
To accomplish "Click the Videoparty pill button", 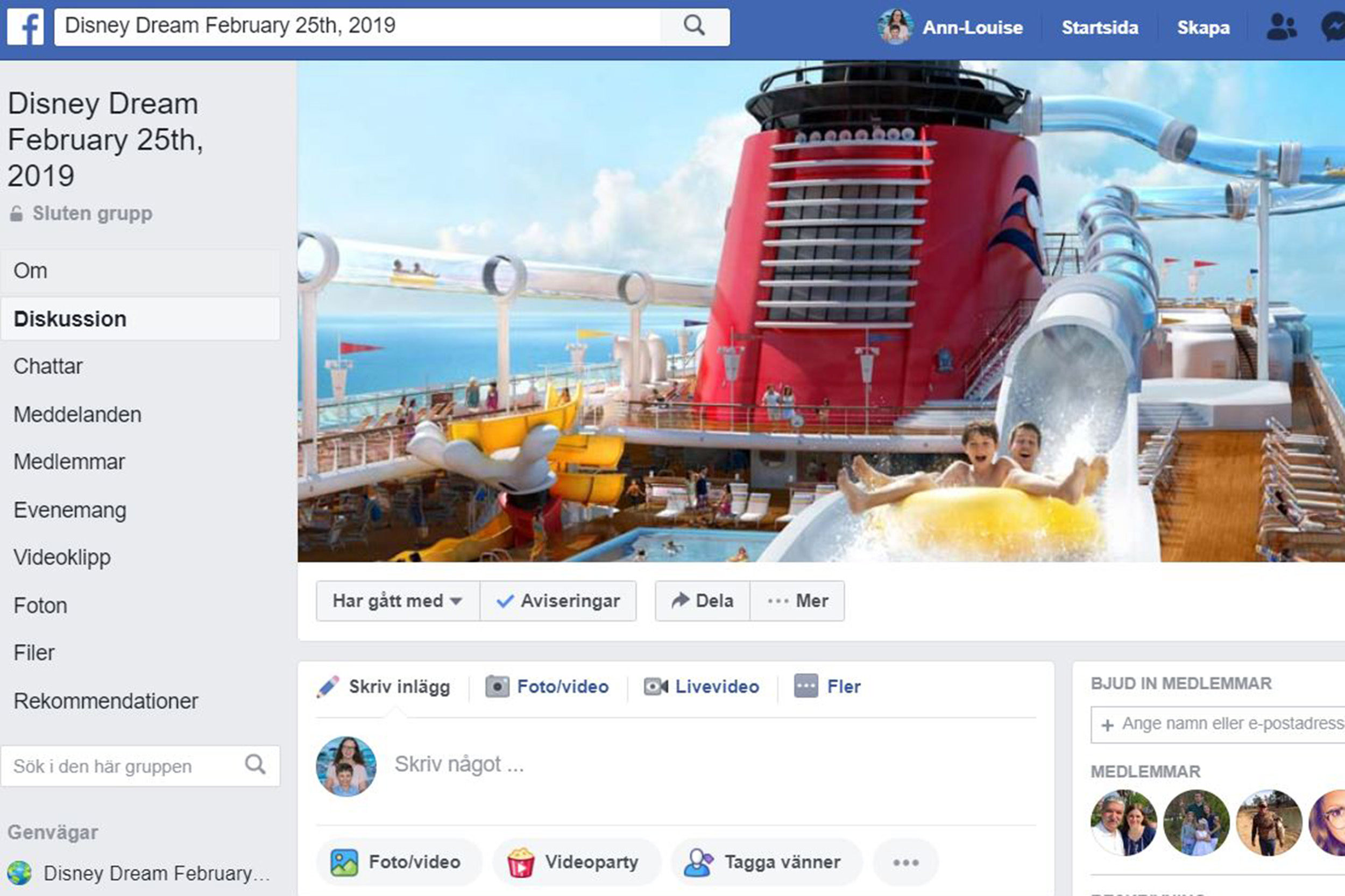I will click(576, 862).
